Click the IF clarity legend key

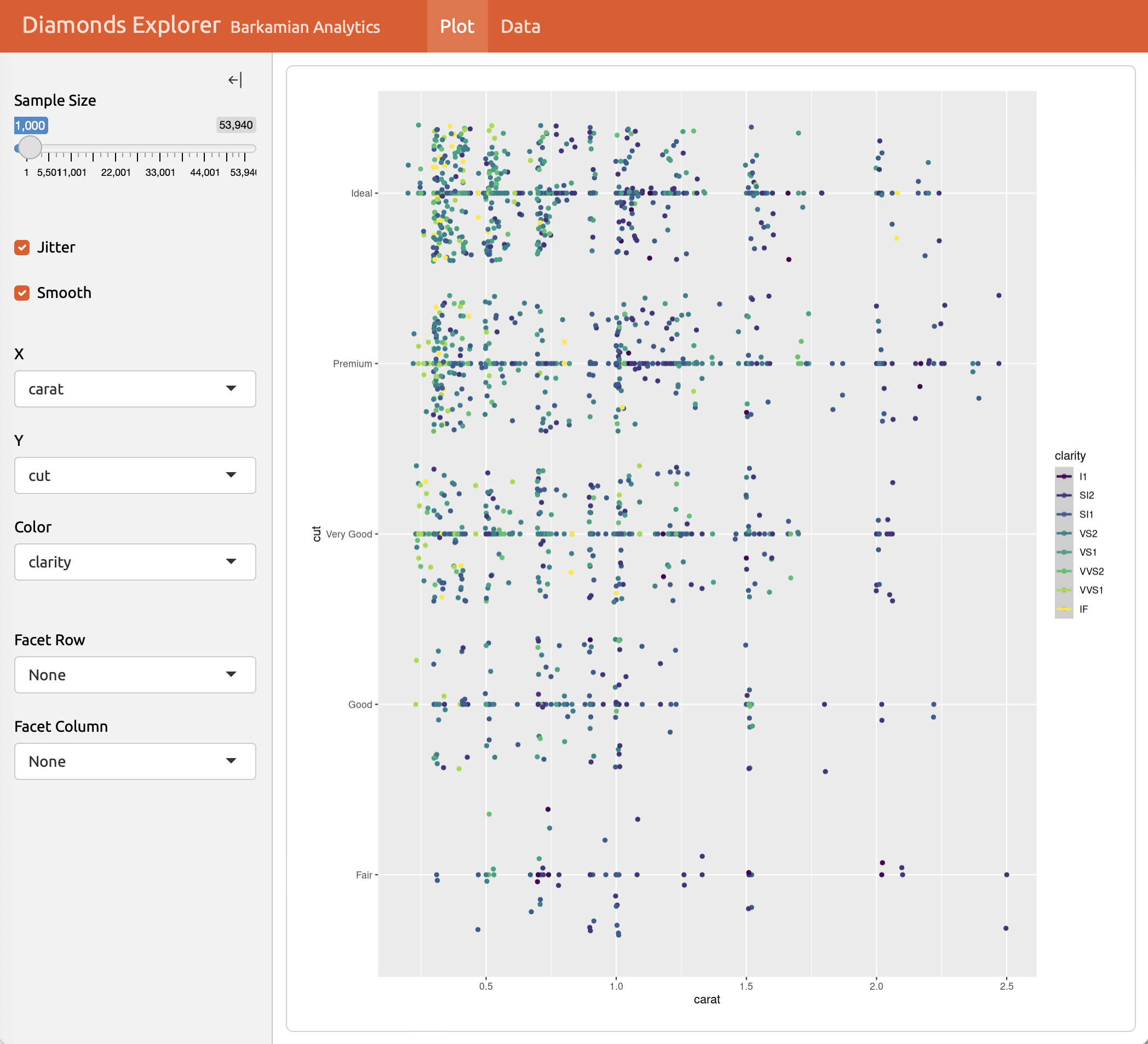point(1063,609)
